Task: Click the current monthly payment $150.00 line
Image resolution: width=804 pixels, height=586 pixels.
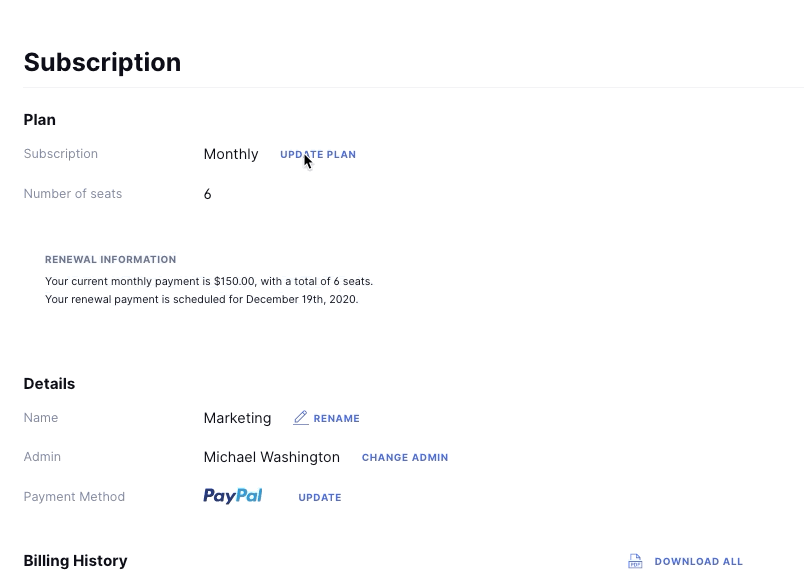Action: [209, 282]
